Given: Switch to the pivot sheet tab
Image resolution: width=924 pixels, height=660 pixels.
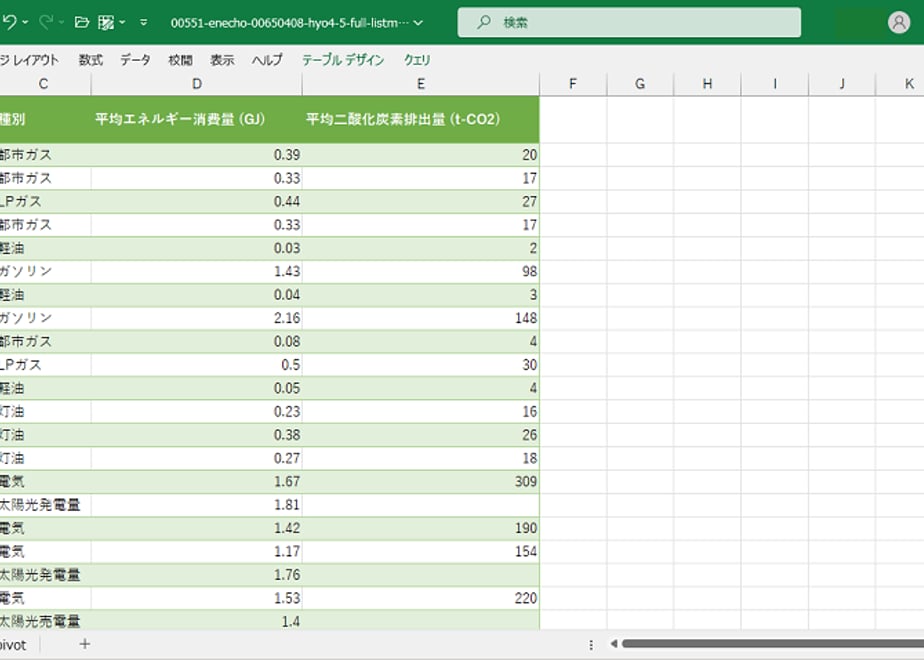Looking at the screenshot, I should (13, 645).
